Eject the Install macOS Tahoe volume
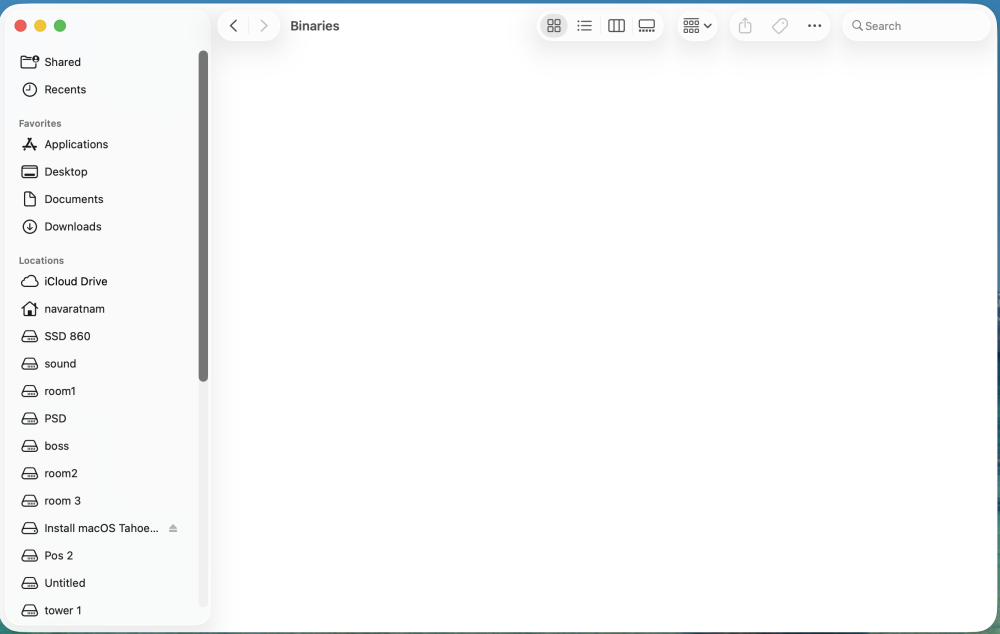 click(173, 528)
